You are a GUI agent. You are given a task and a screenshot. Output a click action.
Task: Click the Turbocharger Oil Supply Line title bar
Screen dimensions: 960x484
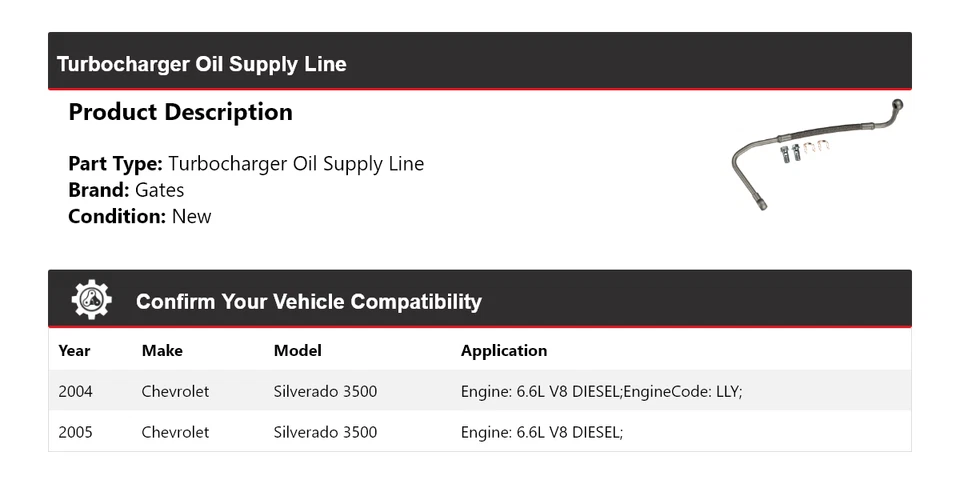point(202,64)
